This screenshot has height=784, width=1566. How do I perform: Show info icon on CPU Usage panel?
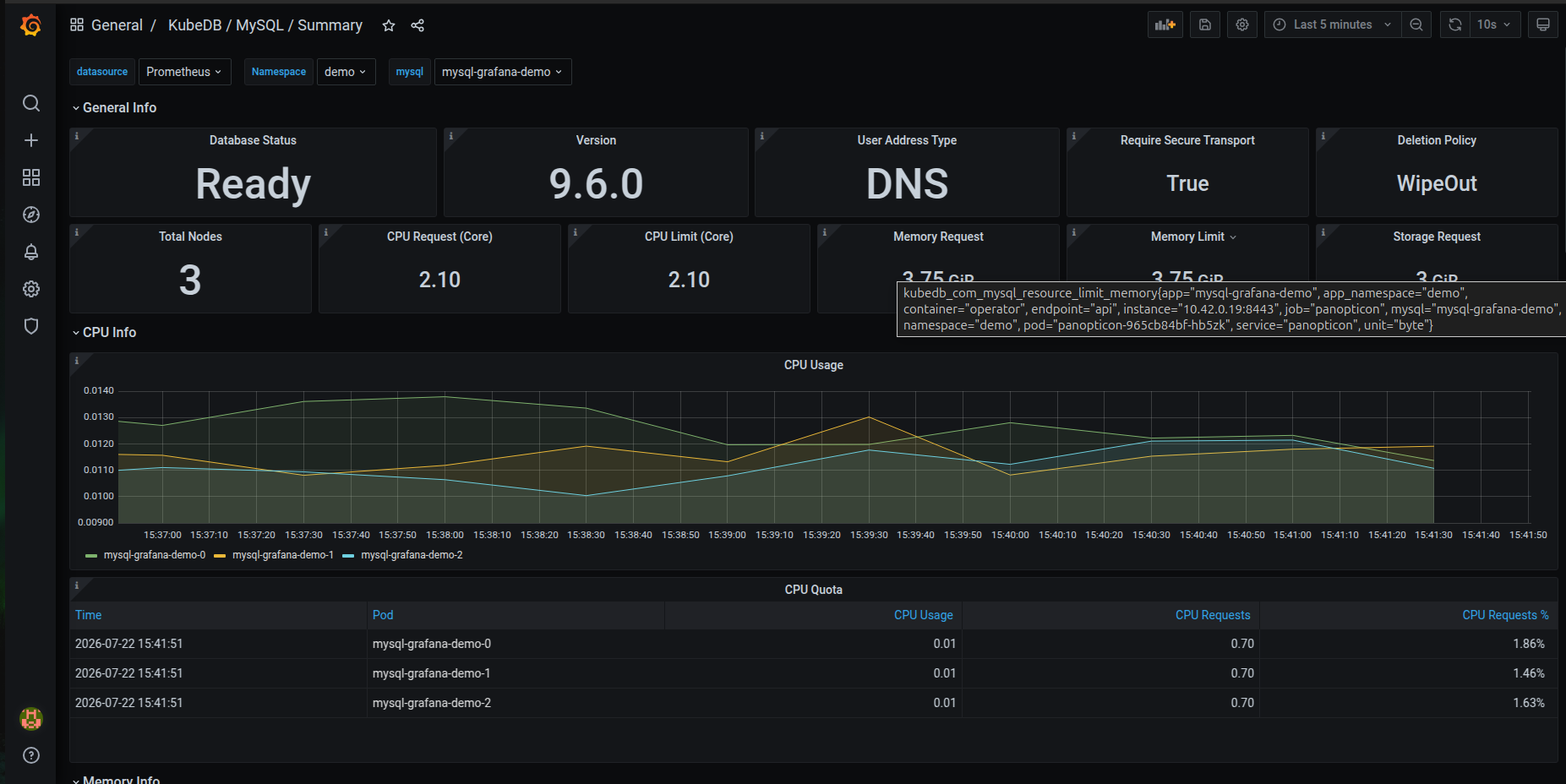[x=77, y=361]
